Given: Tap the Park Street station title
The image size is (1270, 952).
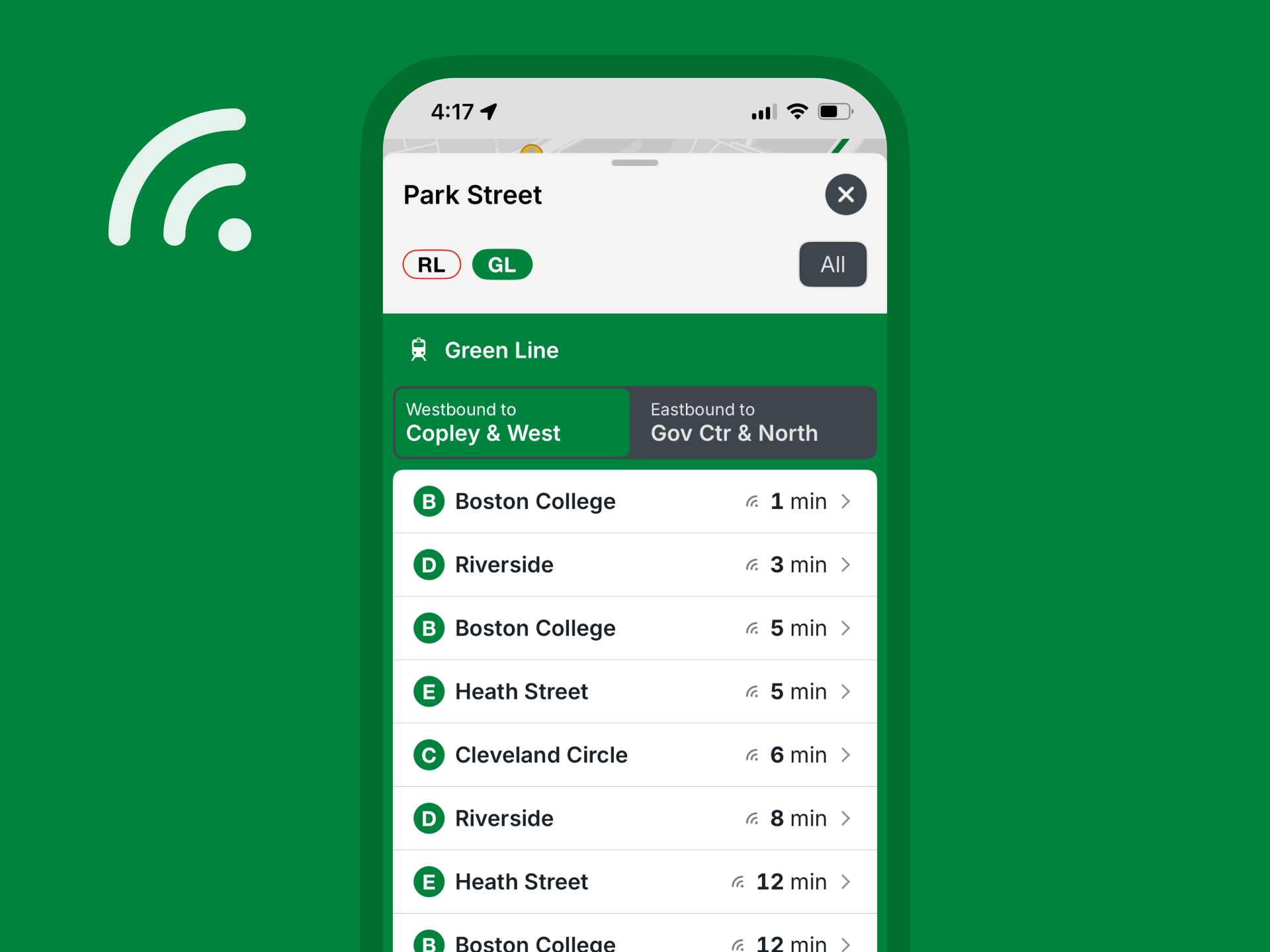Looking at the screenshot, I should click(471, 195).
